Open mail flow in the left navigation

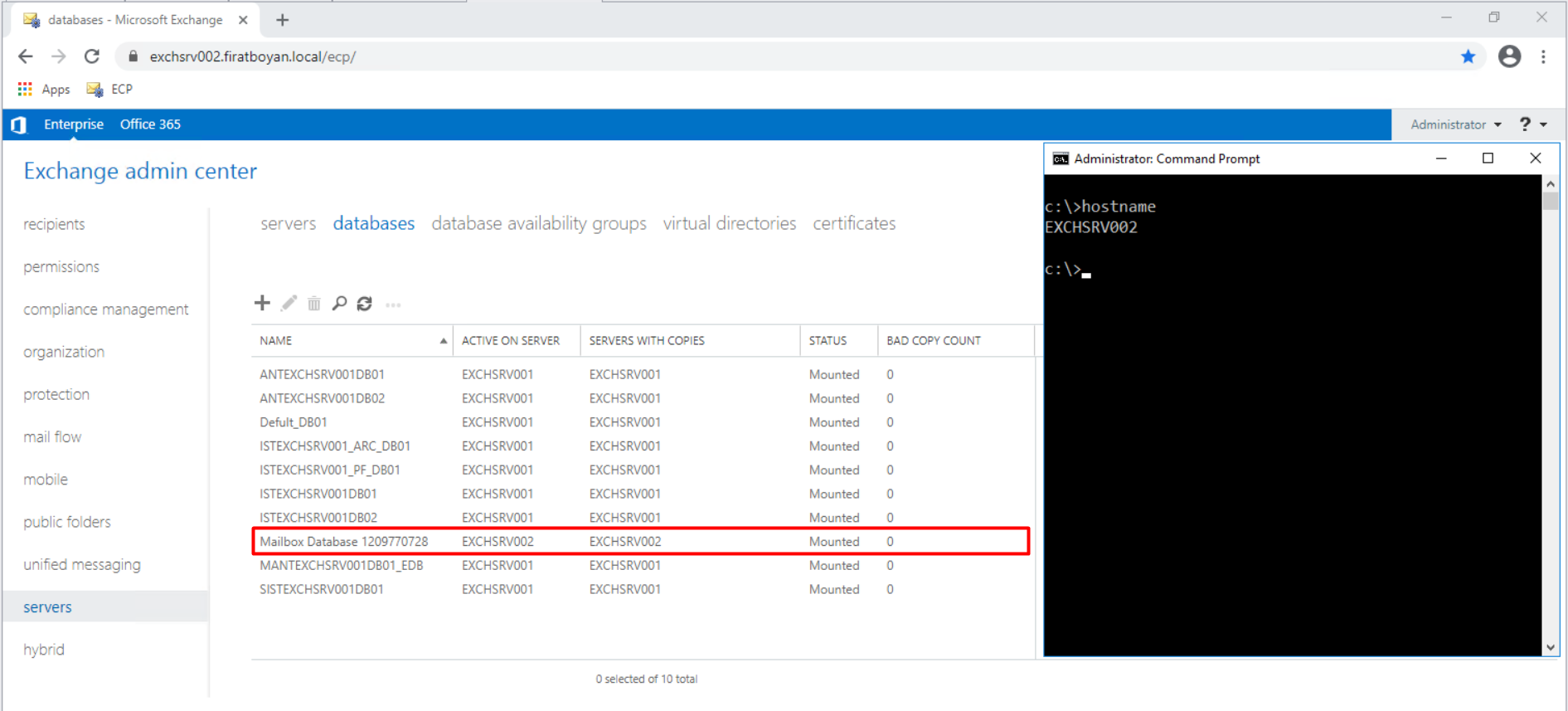tap(52, 436)
